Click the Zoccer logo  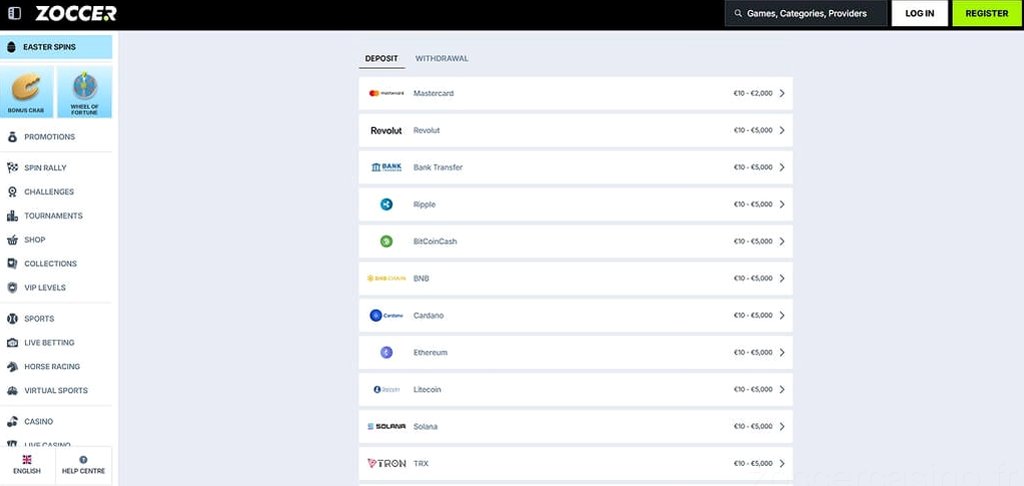[x=76, y=13]
